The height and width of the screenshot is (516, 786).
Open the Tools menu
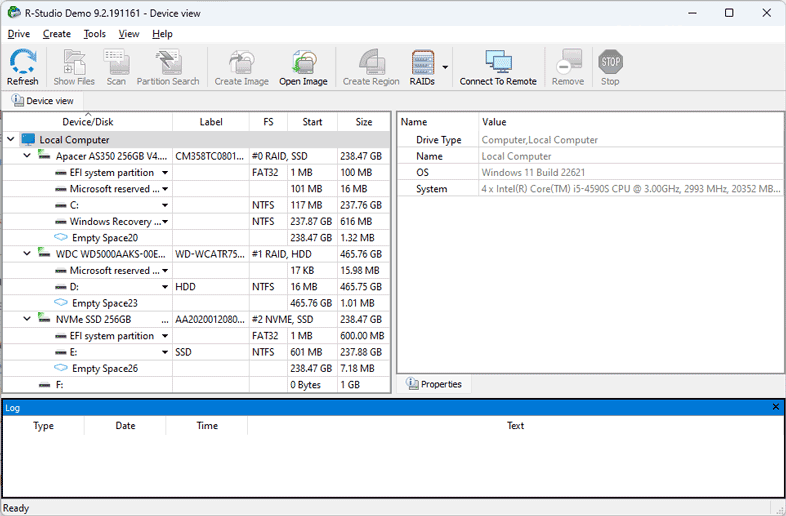click(x=95, y=34)
